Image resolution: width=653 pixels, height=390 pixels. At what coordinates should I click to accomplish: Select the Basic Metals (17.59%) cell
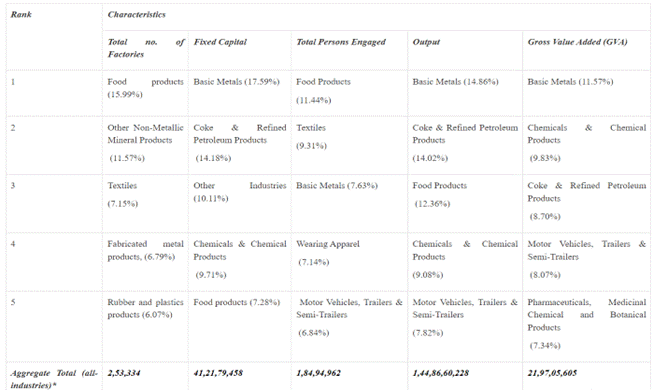click(236, 82)
